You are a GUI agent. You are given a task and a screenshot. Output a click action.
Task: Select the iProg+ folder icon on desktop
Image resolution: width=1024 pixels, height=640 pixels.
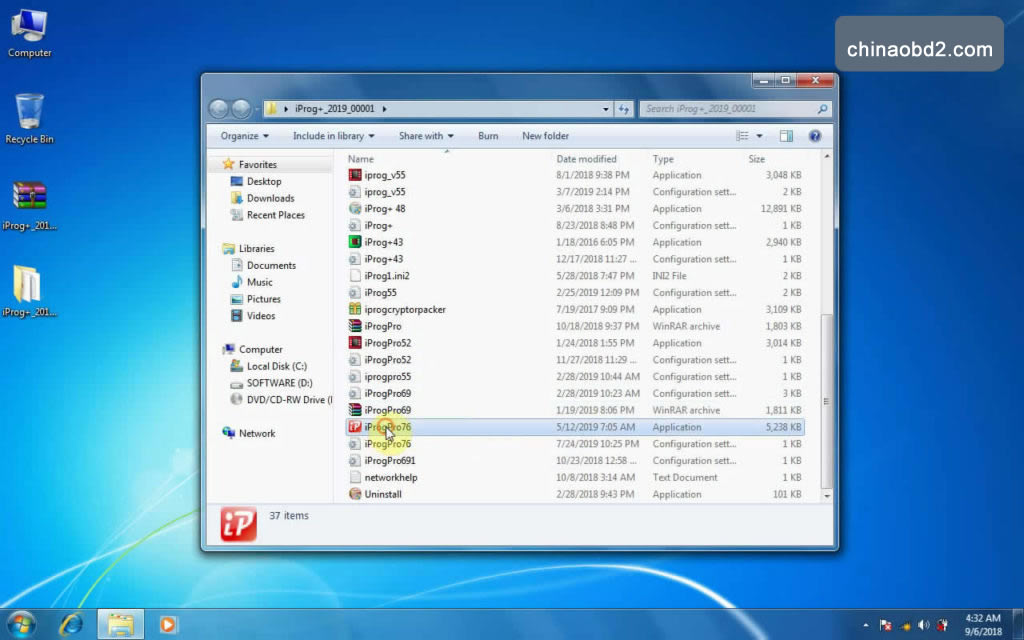point(29,291)
